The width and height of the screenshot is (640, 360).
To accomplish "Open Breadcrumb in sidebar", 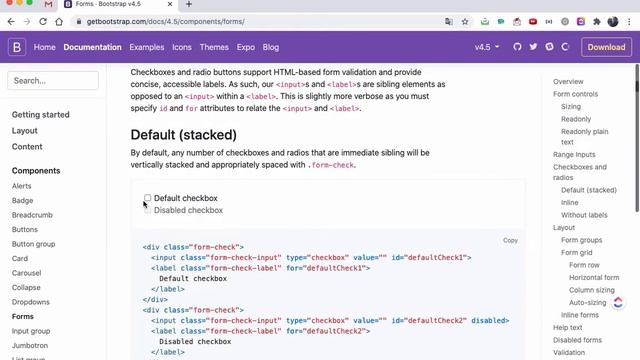I will [x=32, y=215].
